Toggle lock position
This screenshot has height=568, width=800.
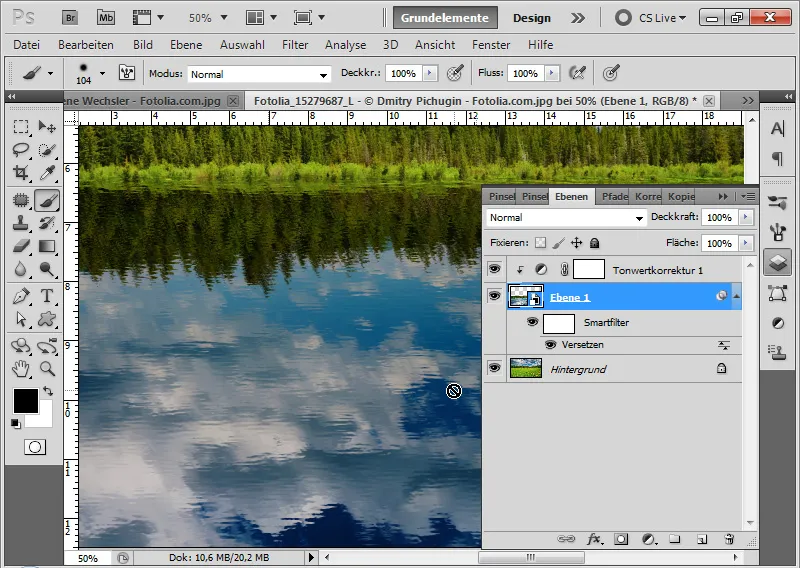(577, 243)
